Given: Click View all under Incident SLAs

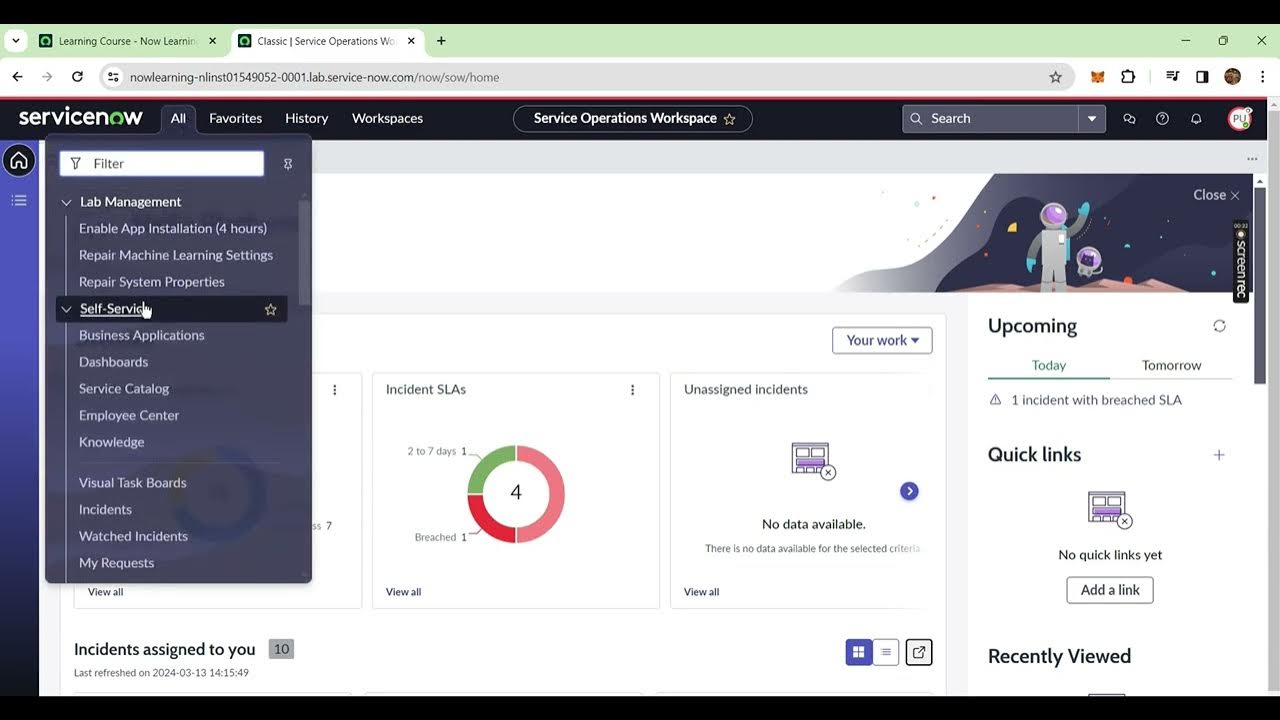Looking at the screenshot, I should (404, 592).
